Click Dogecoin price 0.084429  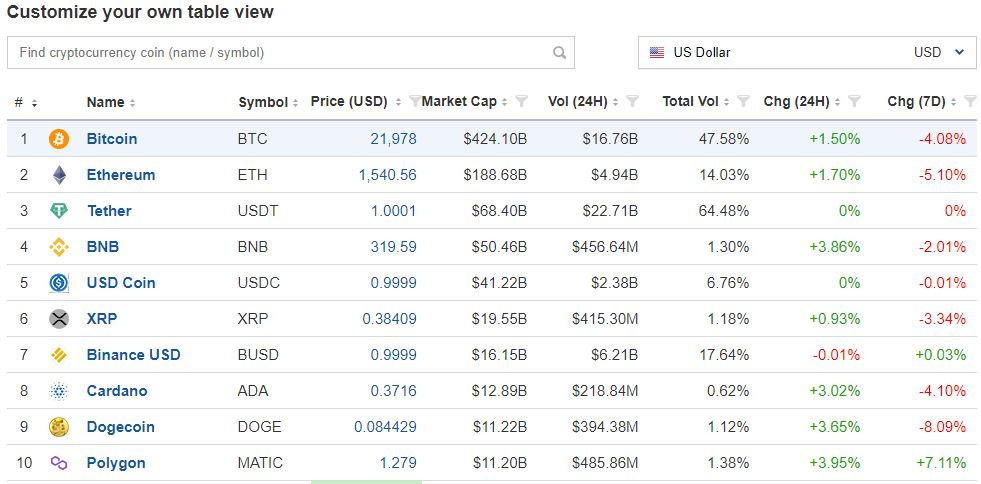(385, 427)
